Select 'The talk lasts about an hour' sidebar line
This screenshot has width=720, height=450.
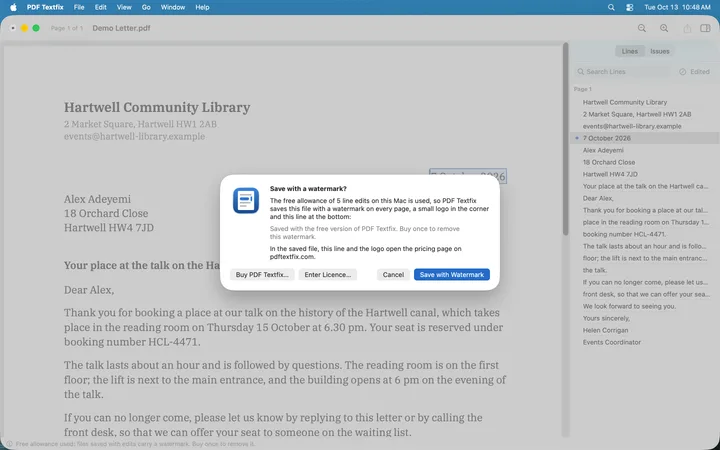point(645,246)
